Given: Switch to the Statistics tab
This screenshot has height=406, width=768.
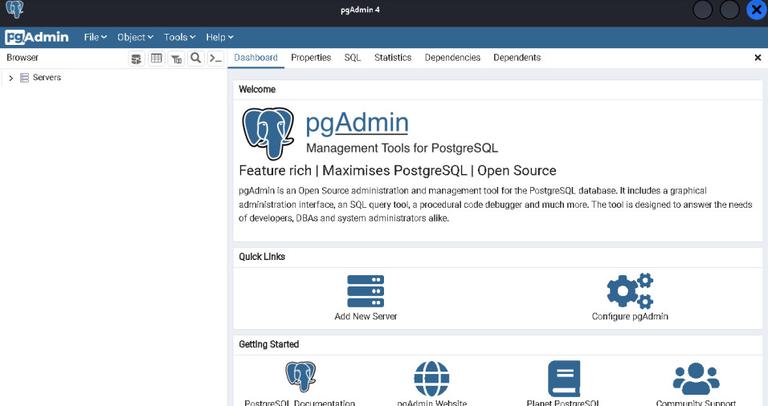Looking at the screenshot, I should point(393,58).
